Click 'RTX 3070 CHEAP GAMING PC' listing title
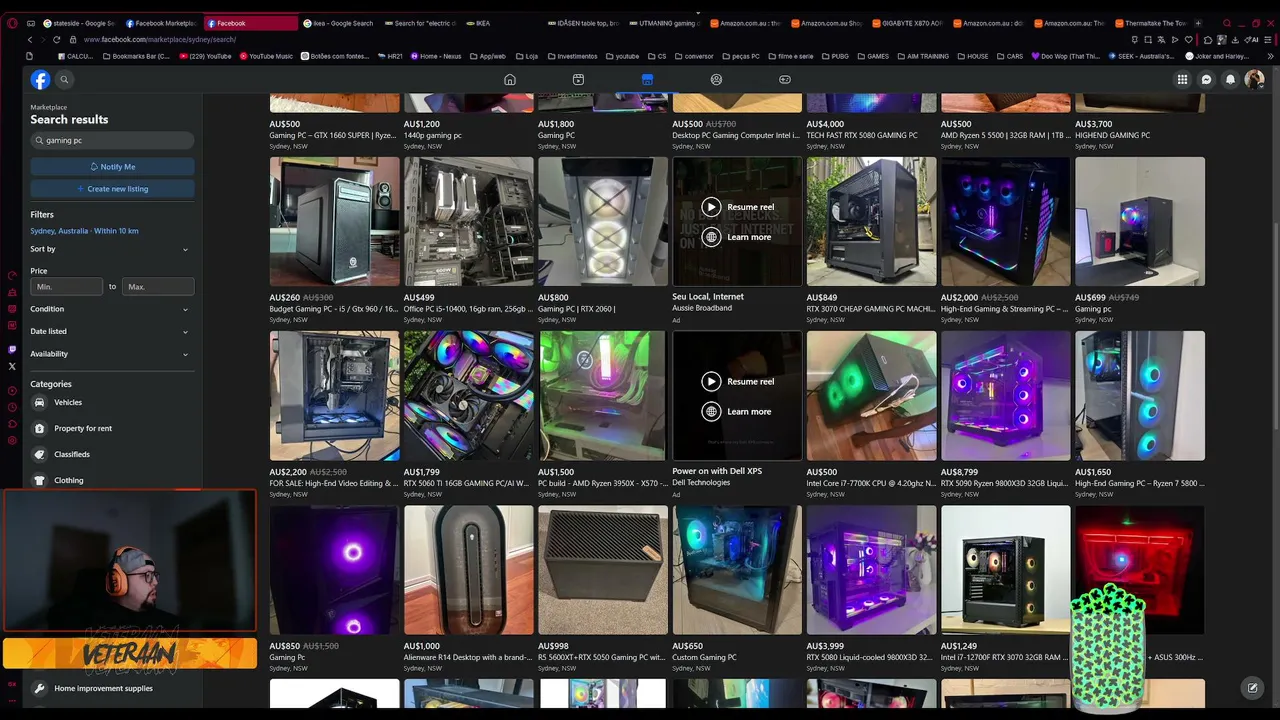1280x720 pixels. point(871,309)
